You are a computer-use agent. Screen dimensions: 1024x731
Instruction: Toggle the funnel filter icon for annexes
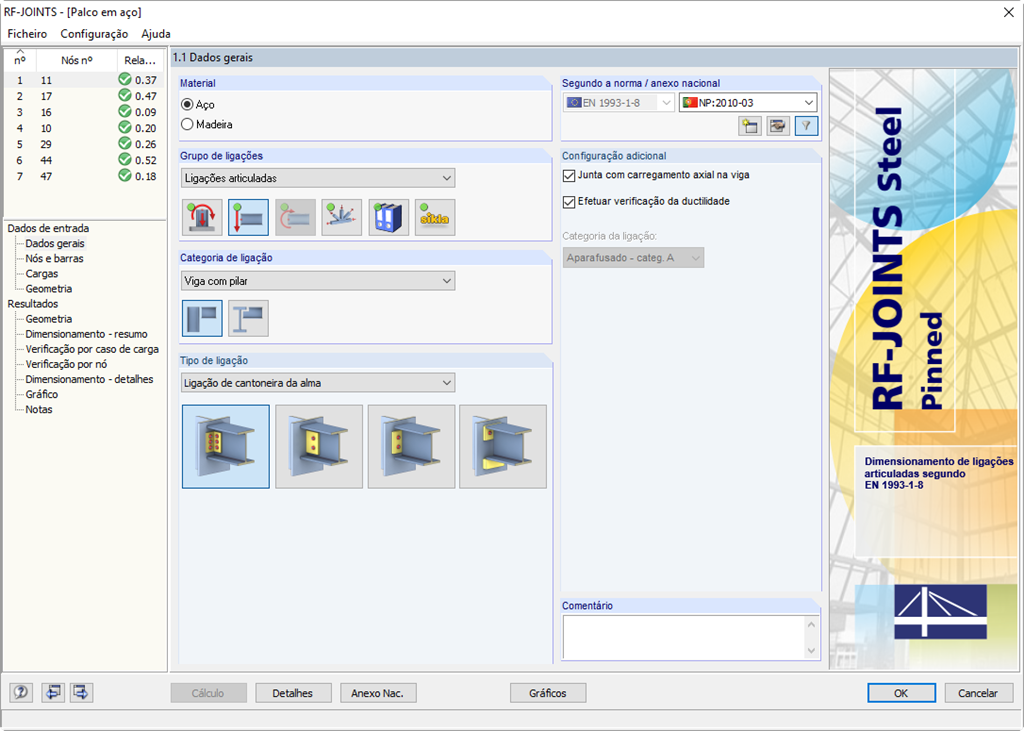(x=807, y=126)
